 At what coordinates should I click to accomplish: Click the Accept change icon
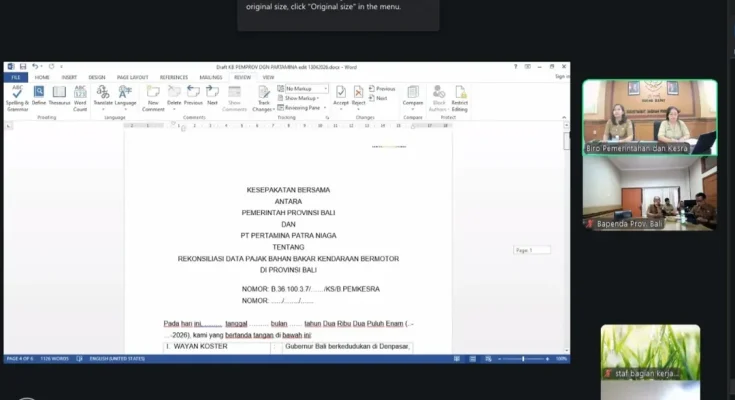pyautogui.click(x=341, y=95)
